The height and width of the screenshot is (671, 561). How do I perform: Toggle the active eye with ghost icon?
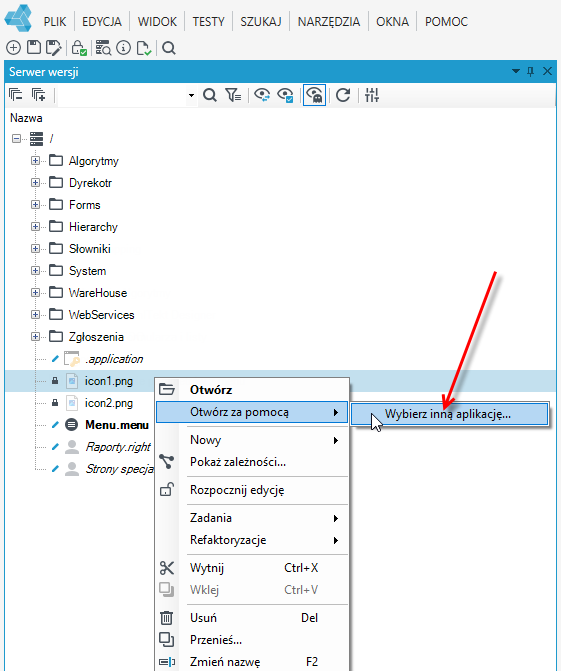pos(315,95)
